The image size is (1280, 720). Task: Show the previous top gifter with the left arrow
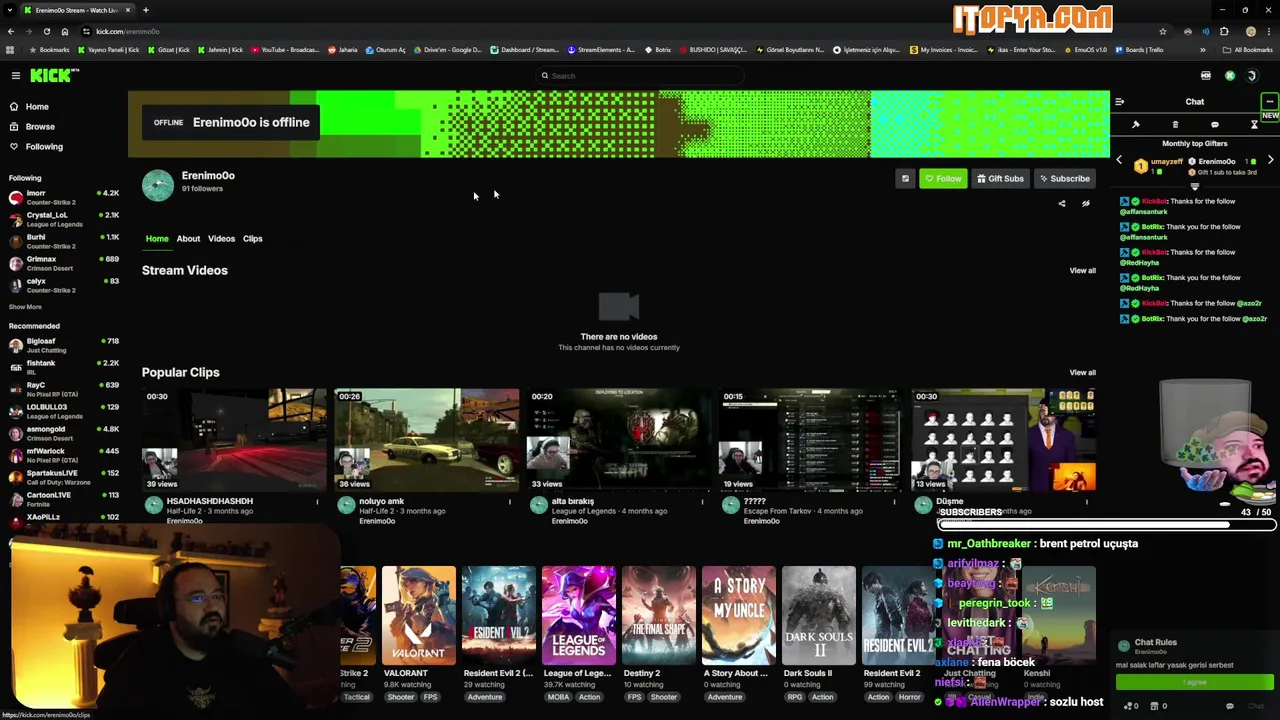point(1119,161)
